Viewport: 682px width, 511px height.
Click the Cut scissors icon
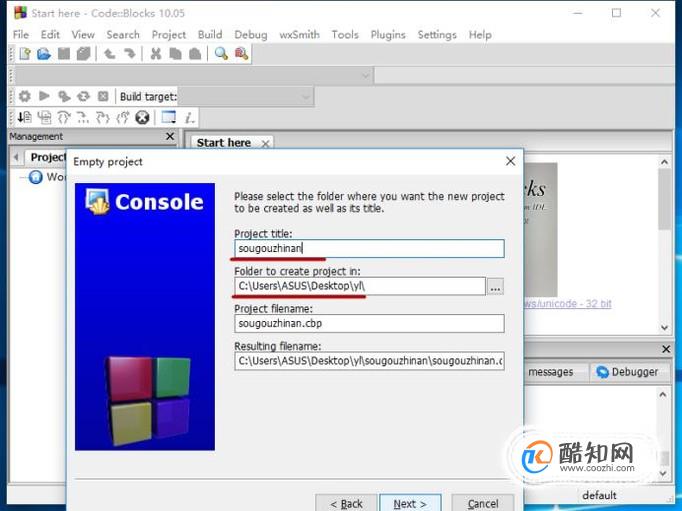pos(156,54)
